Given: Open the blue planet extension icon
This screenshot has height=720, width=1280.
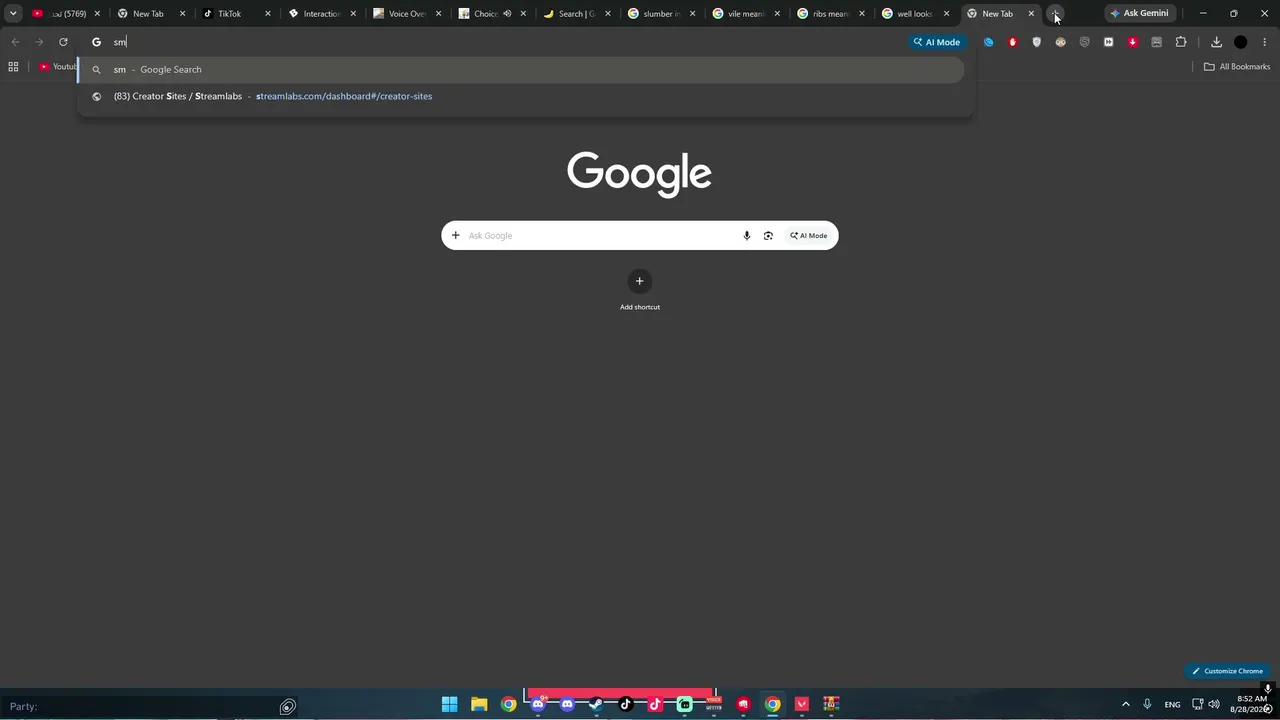Looking at the screenshot, I should [x=988, y=42].
